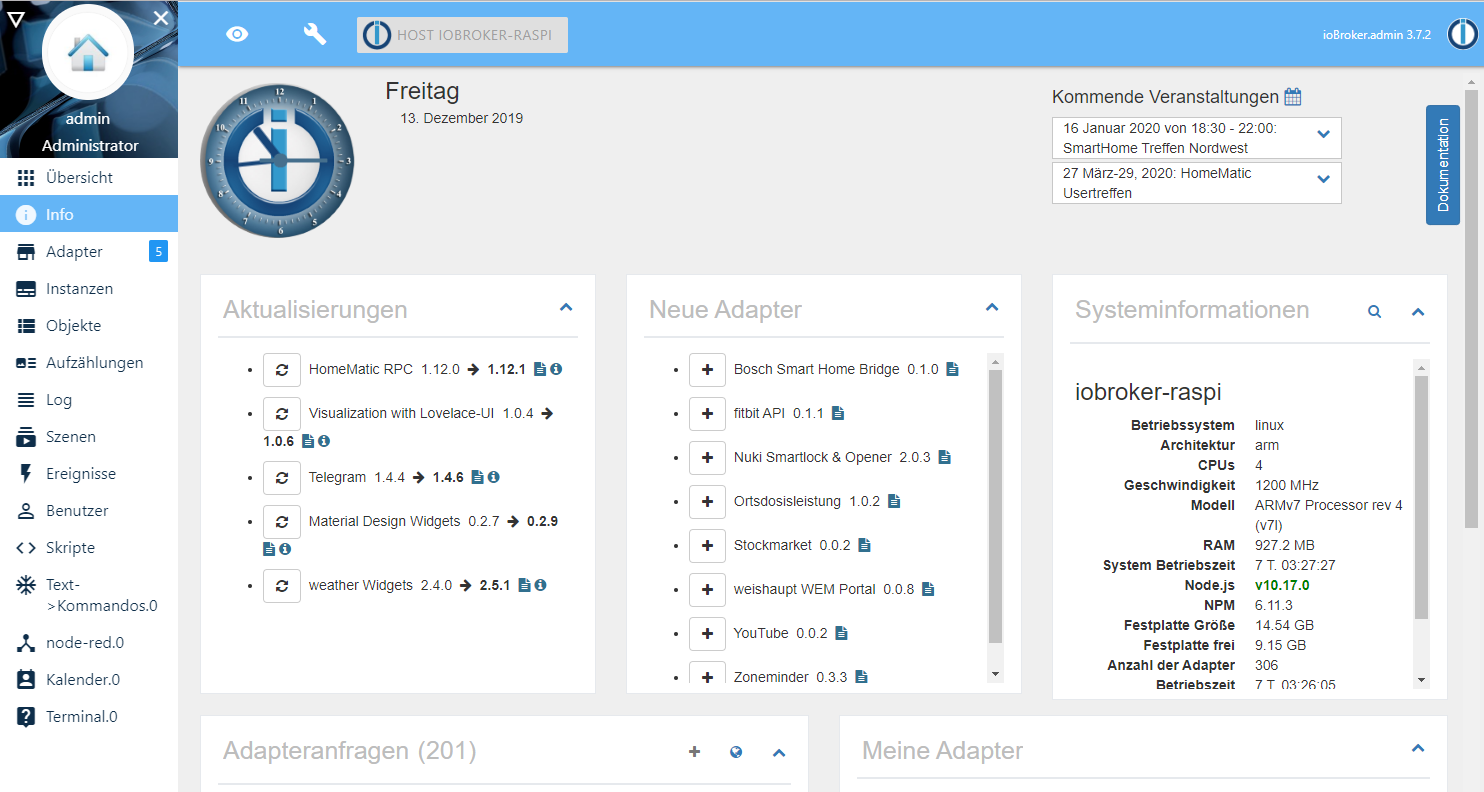This screenshot has height=792, width=1484.
Task: Open the Log page from sidebar
Action: pos(59,400)
